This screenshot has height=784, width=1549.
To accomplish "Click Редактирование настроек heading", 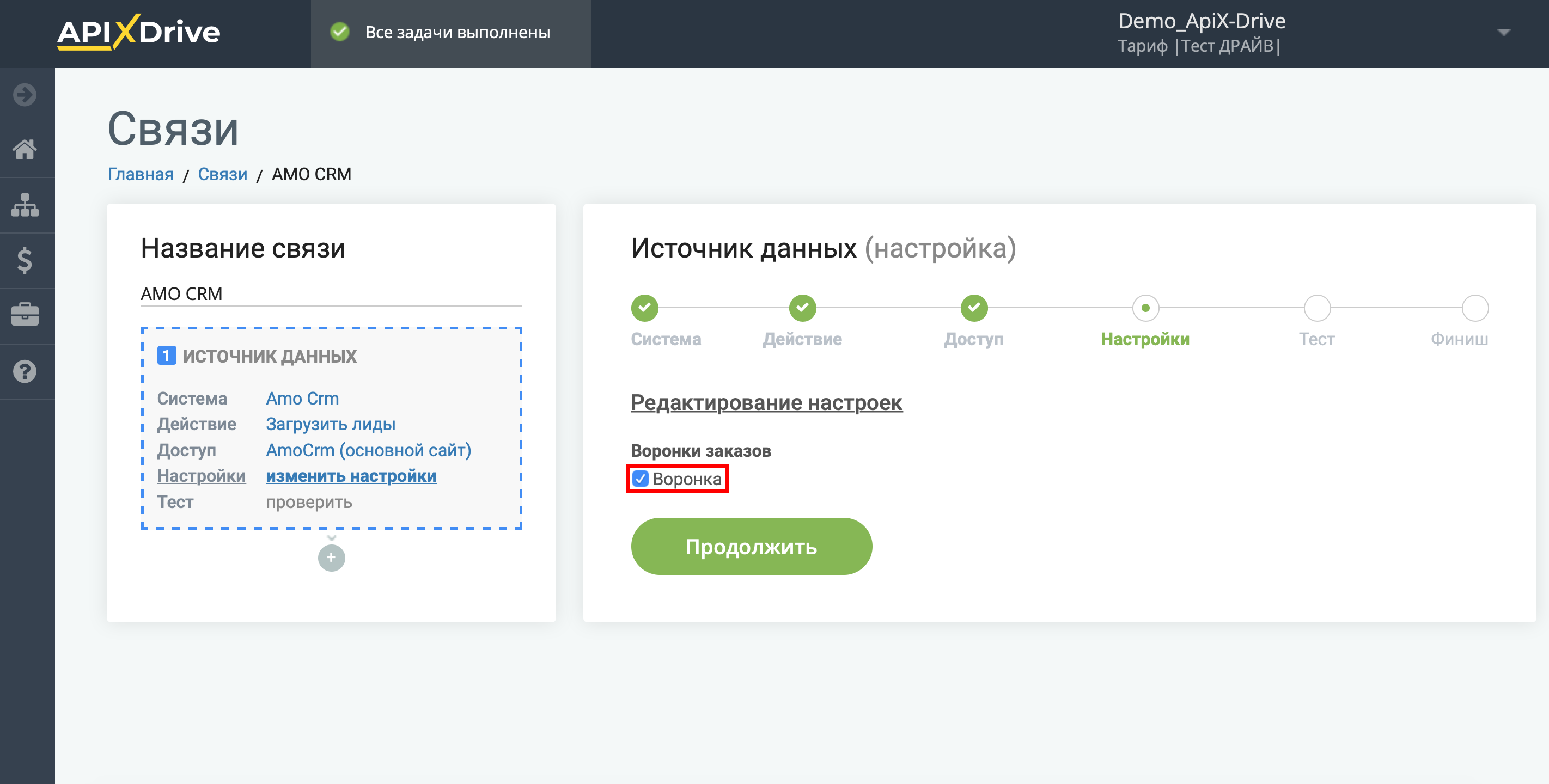I will tap(766, 403).
